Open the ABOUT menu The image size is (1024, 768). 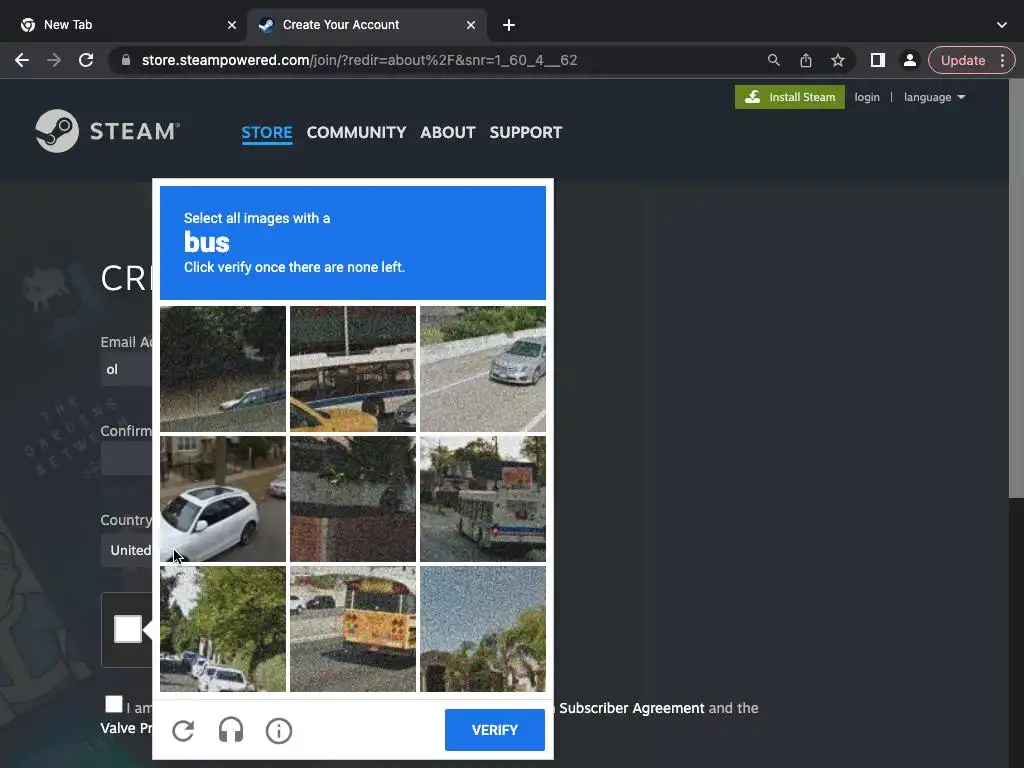click(447, 133)
